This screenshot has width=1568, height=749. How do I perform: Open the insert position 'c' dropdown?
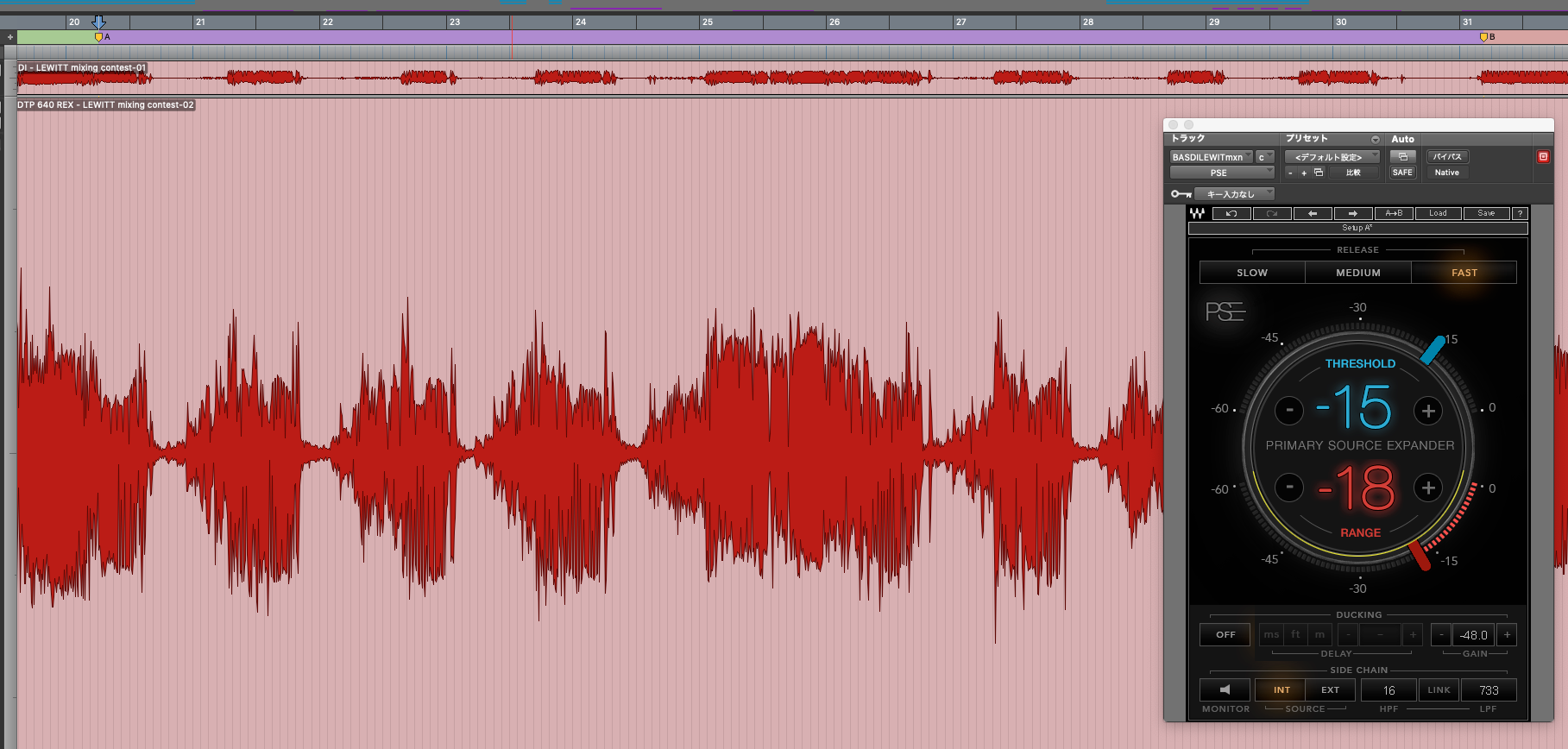(x=1264, y=157)
